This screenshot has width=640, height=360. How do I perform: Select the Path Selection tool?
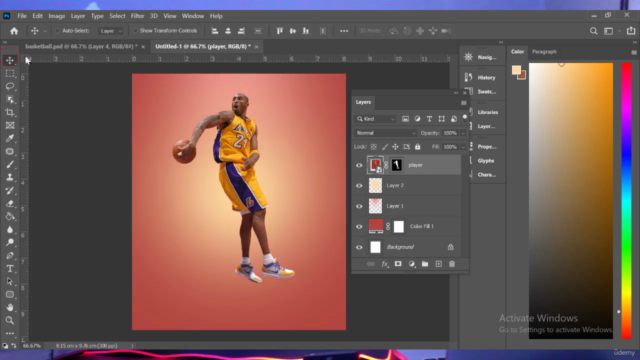[10, 282]
